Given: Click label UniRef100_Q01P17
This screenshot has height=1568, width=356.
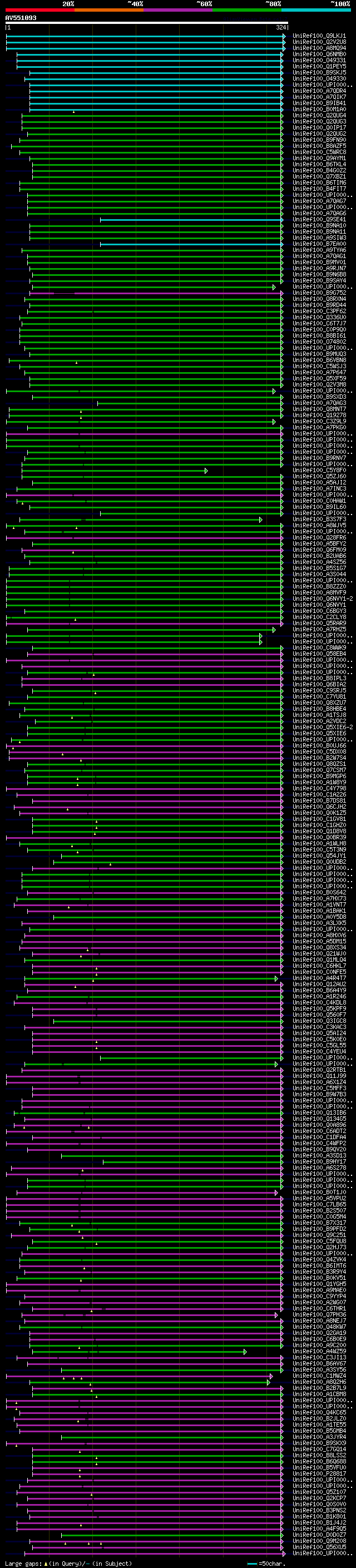Looking at the screenshot, I should (x=319, y=128).
